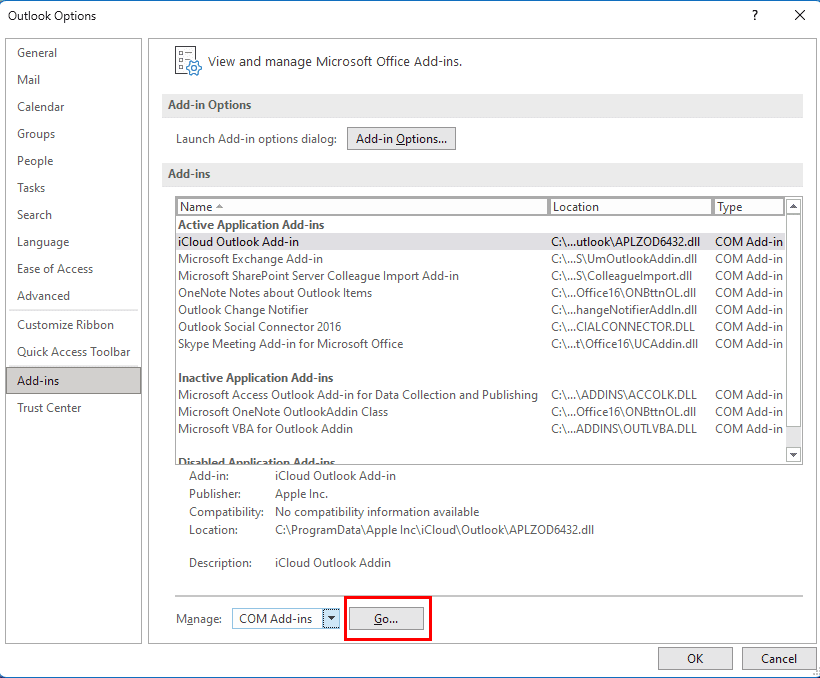Image resolution: width=820 pixels, height=678 pixels.
Task: Select SharePoint Server Colleague Import Add-in
Action: point(480,276)
